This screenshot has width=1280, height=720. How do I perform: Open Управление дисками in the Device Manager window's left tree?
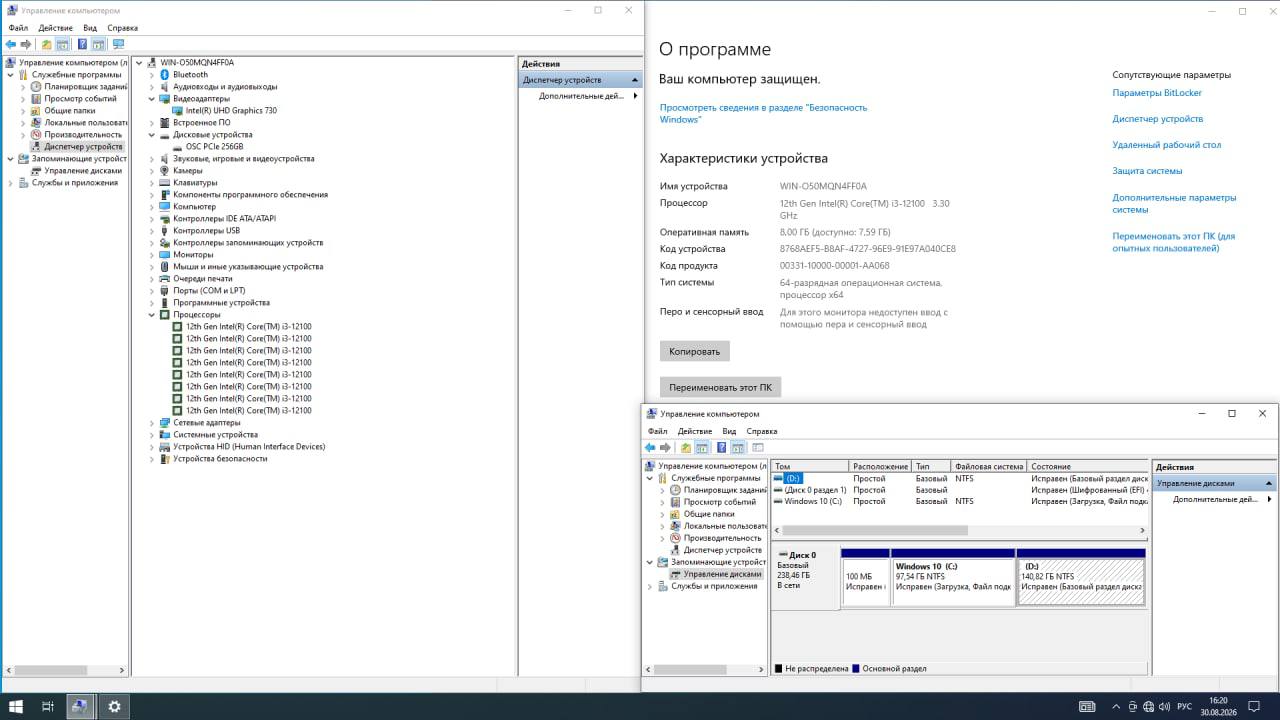click(x=83, y=171)
